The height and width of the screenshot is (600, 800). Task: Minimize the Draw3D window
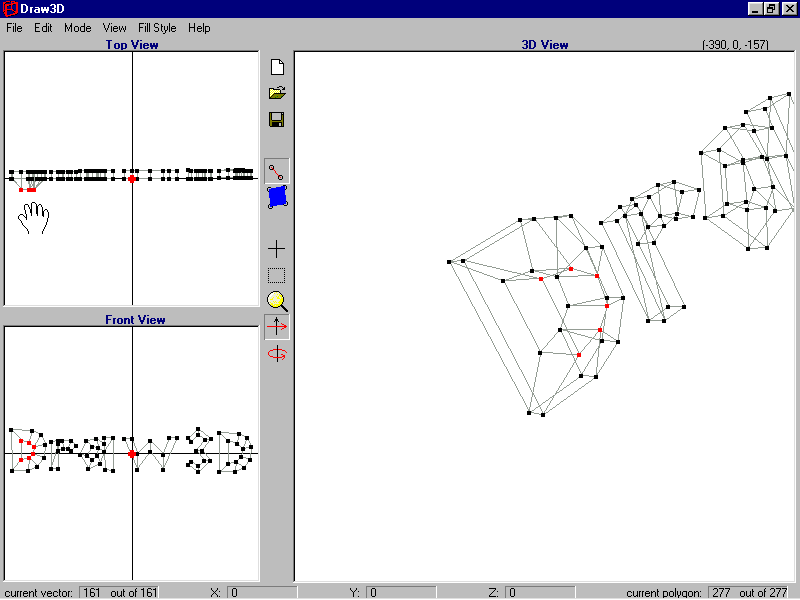(x=756, y=9)
